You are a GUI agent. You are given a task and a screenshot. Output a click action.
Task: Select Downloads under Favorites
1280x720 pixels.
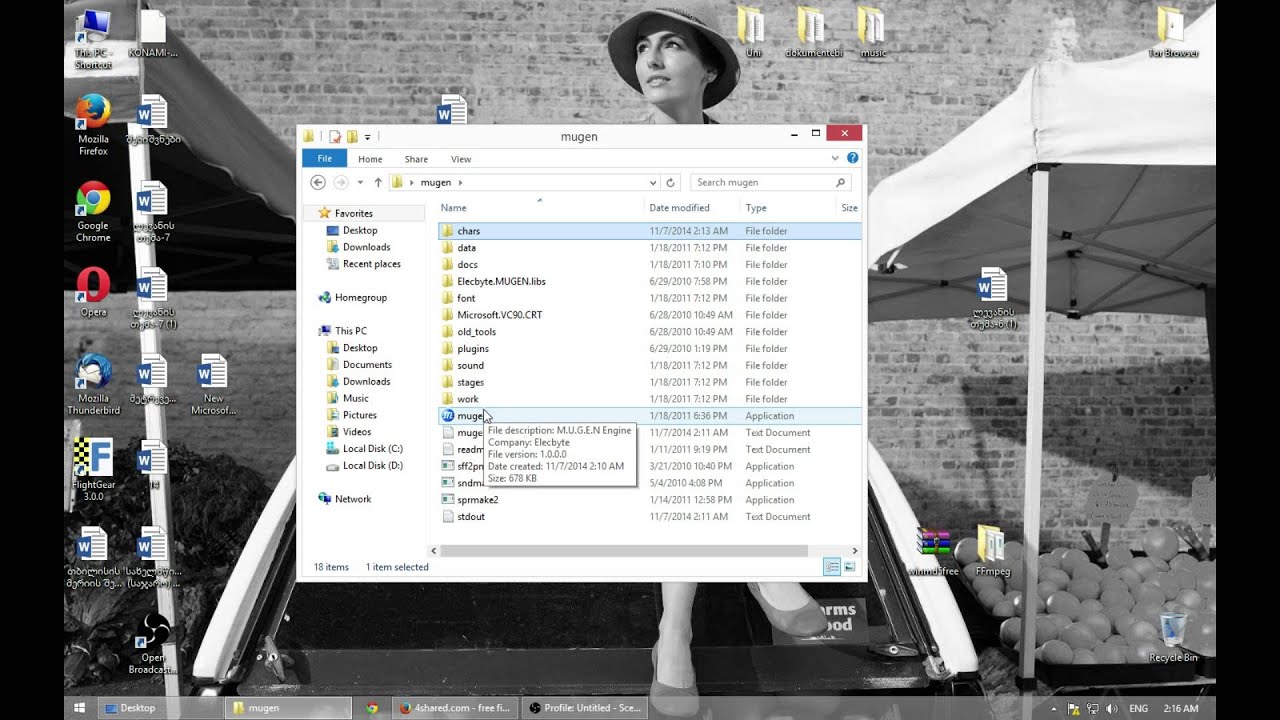click(x=366, y=247)
